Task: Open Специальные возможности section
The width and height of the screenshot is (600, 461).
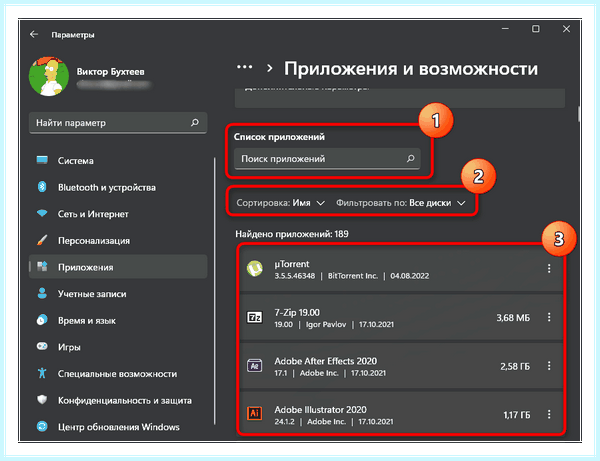Action: 118,374
